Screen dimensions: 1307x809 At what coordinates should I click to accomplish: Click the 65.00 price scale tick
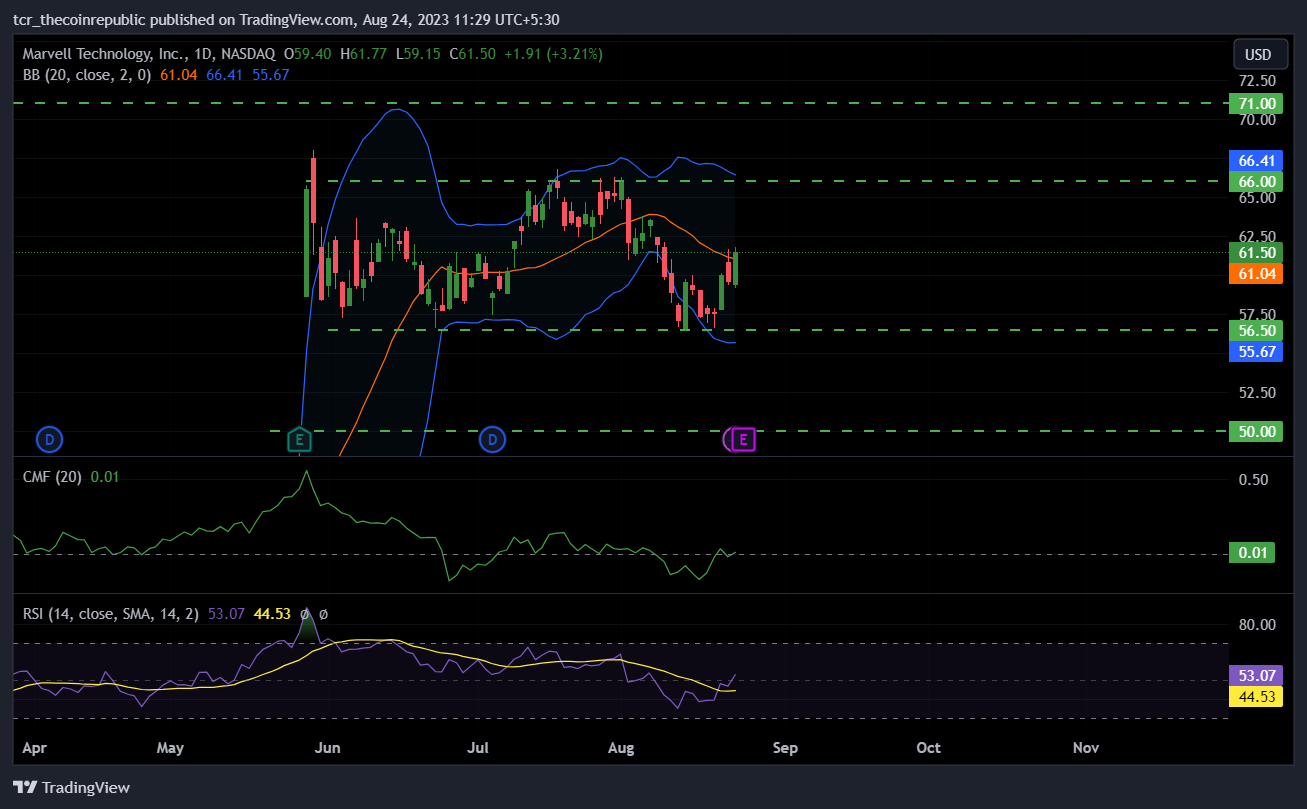click(1256, 198)
